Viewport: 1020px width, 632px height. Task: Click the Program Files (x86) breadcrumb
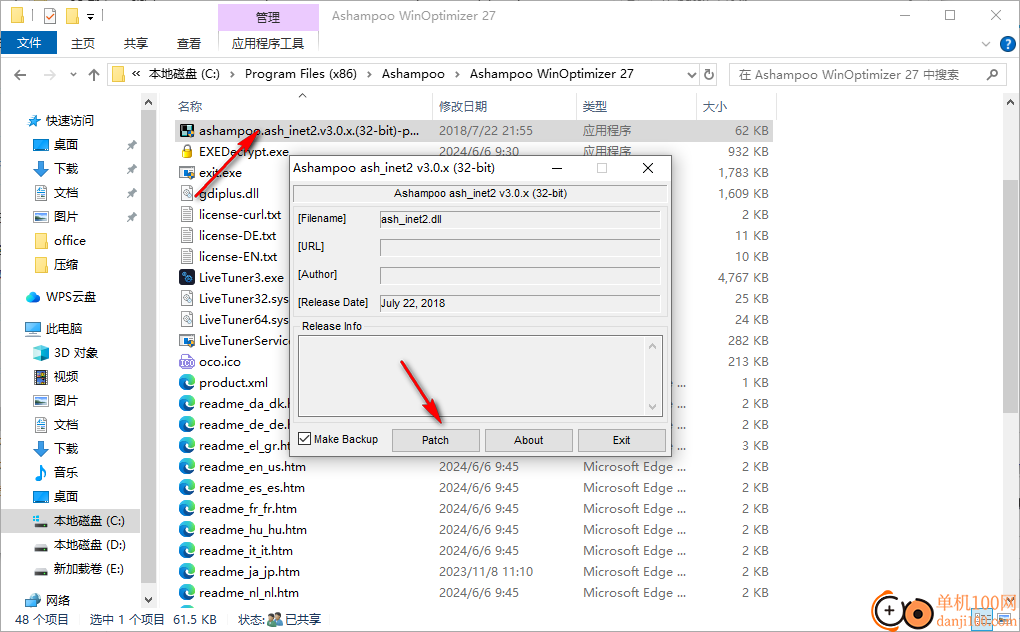[301, 74]
